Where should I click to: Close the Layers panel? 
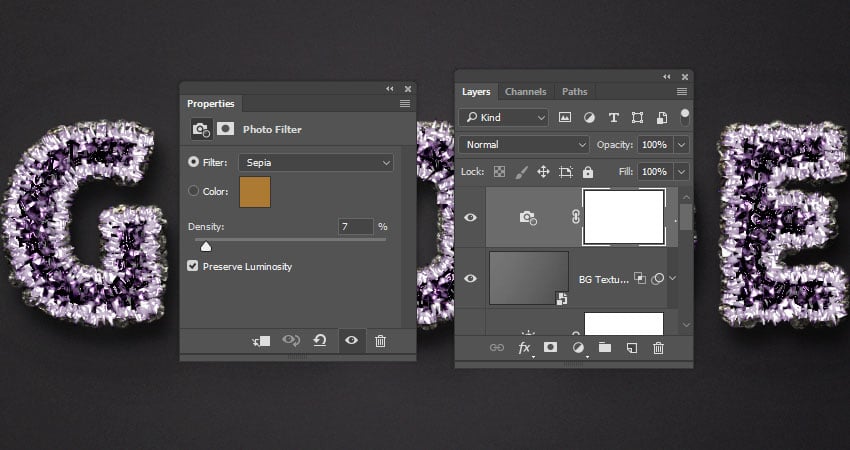click(685, 77)
